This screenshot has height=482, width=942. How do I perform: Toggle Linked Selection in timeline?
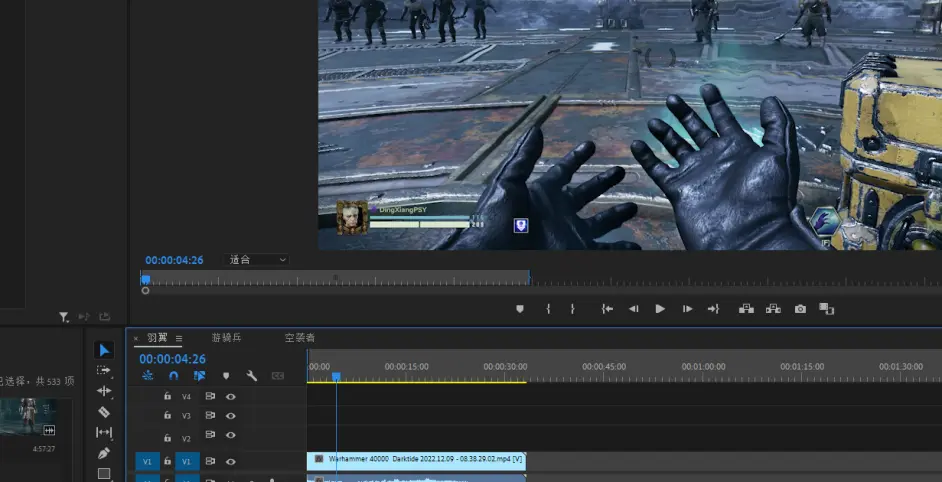click(x=199, y=376)
